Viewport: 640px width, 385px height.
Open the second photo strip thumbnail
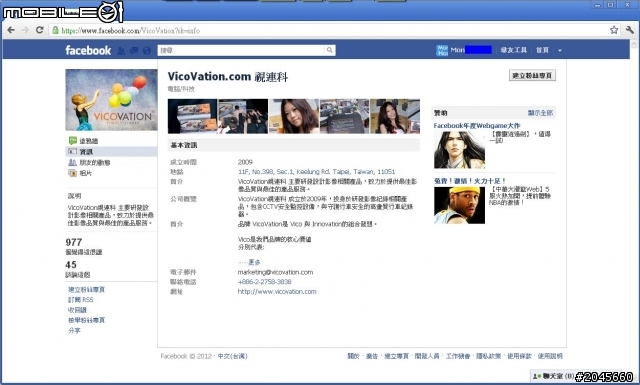click(243, 116)
